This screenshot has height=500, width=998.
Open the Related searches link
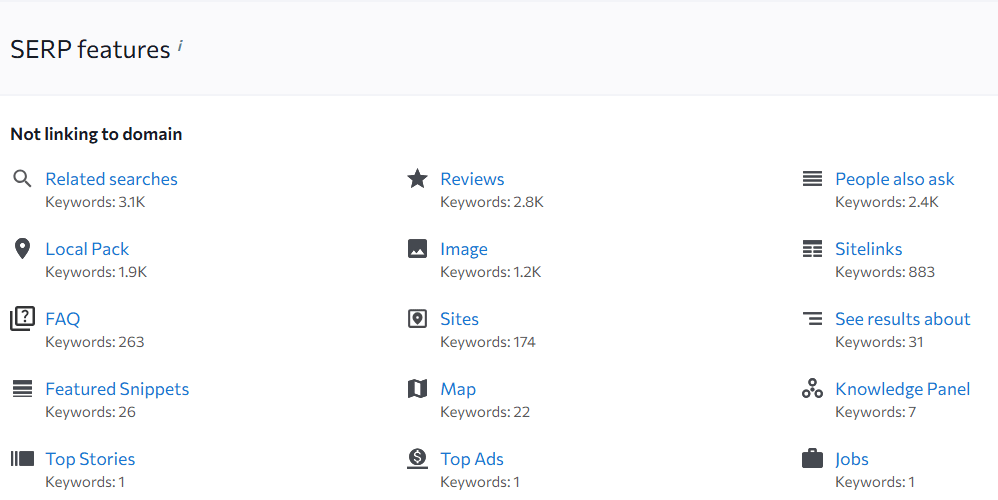[x=111, y=179]
